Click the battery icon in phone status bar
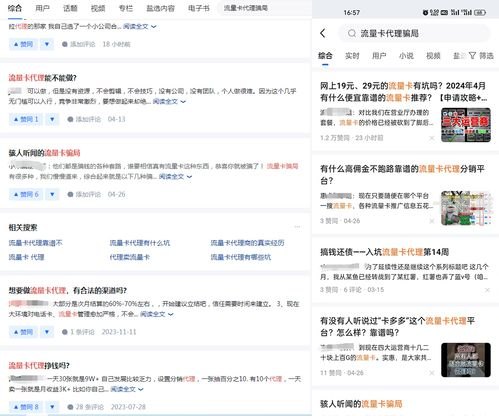The height and width of the screenshot is (416, 499). click(480, 13)
